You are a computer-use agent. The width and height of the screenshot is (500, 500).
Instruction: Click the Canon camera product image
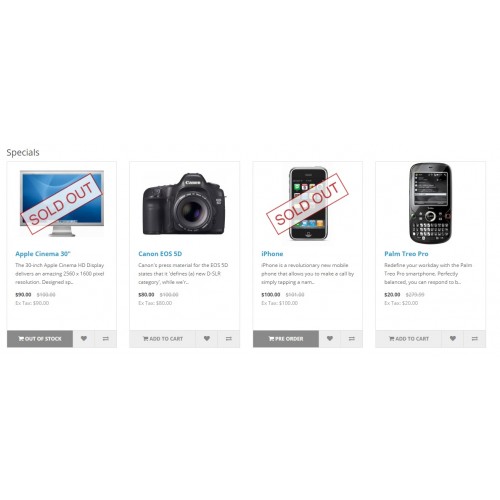(184, 203)
